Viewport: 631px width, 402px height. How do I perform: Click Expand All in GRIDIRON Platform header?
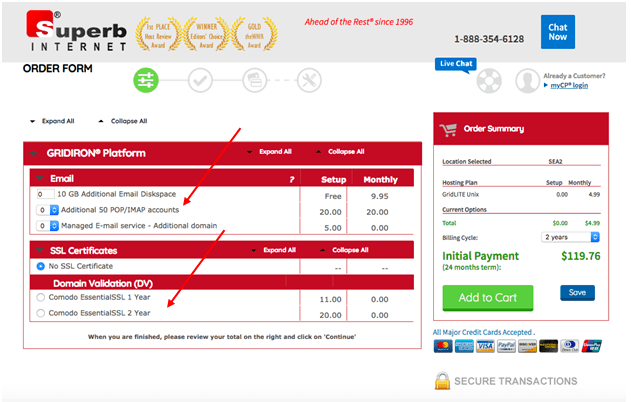click(x=269, y=152)
